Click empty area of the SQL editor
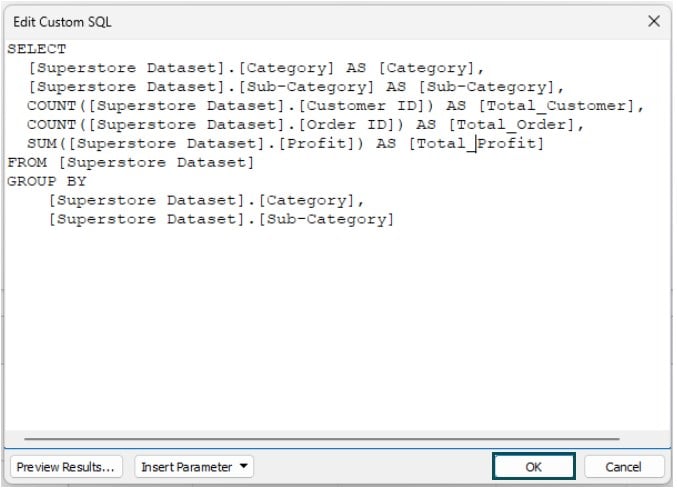 pos(337,328)
